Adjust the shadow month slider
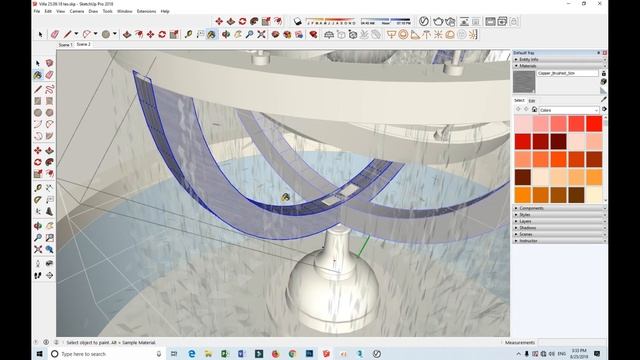 point(331,20)
